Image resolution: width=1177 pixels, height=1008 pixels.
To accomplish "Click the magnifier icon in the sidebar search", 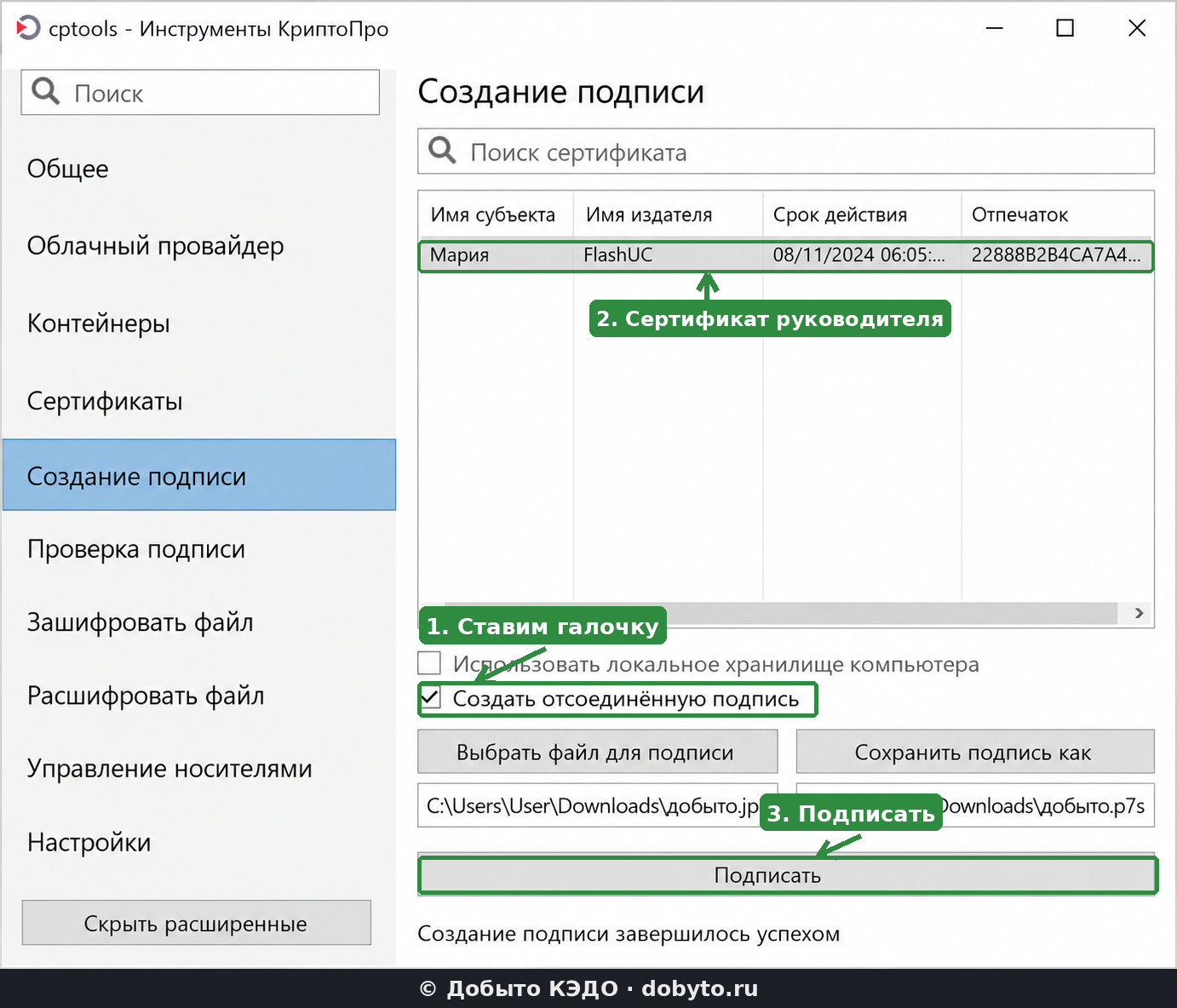I will [45, 91].
